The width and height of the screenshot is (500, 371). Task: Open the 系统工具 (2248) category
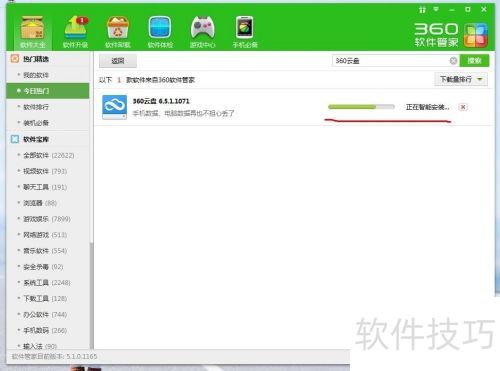point(48,283)
